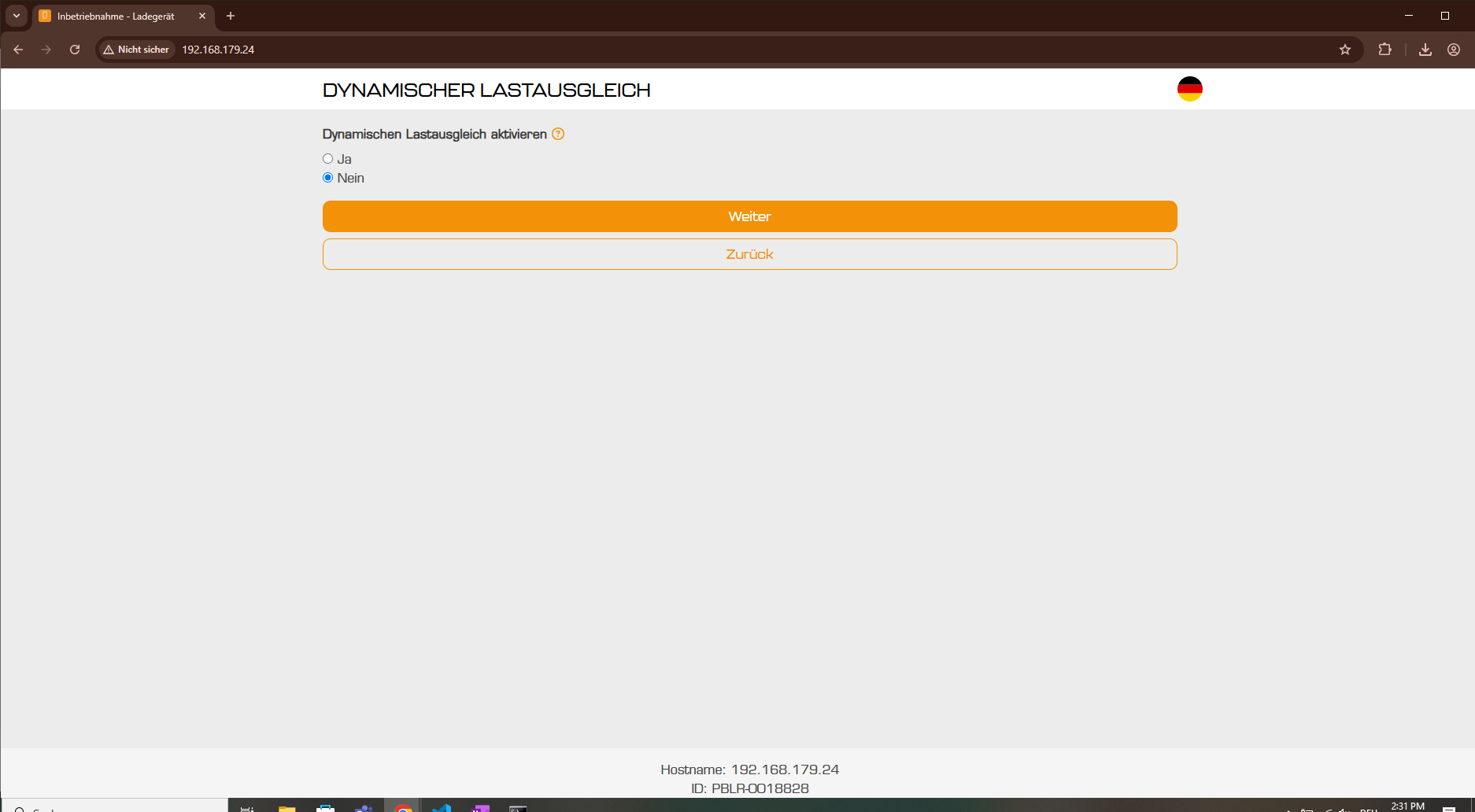Bookmark this page with the star icon
The width and height of the screenshot is (1475, 812).
[1345, 50]
